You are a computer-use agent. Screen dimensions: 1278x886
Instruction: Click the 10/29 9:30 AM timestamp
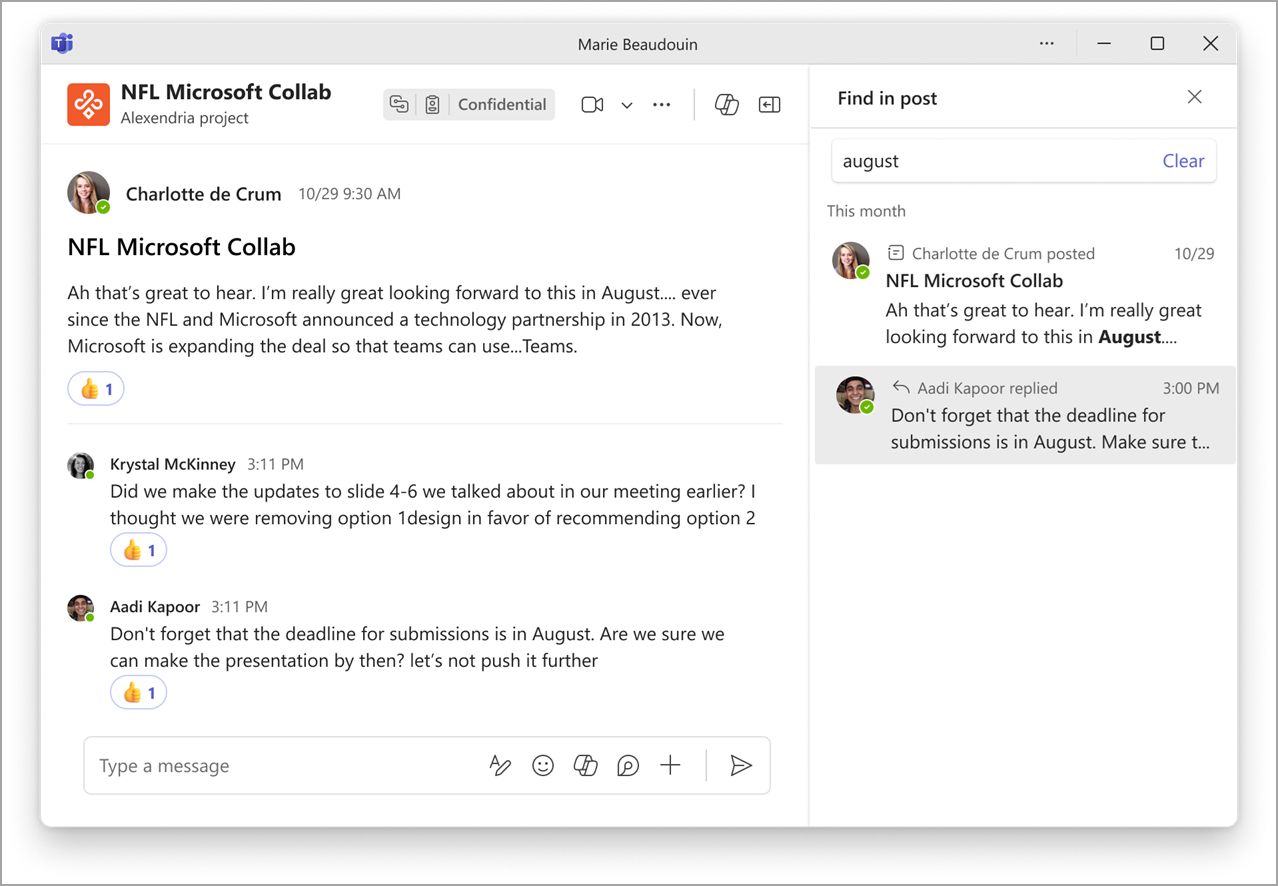349,194
